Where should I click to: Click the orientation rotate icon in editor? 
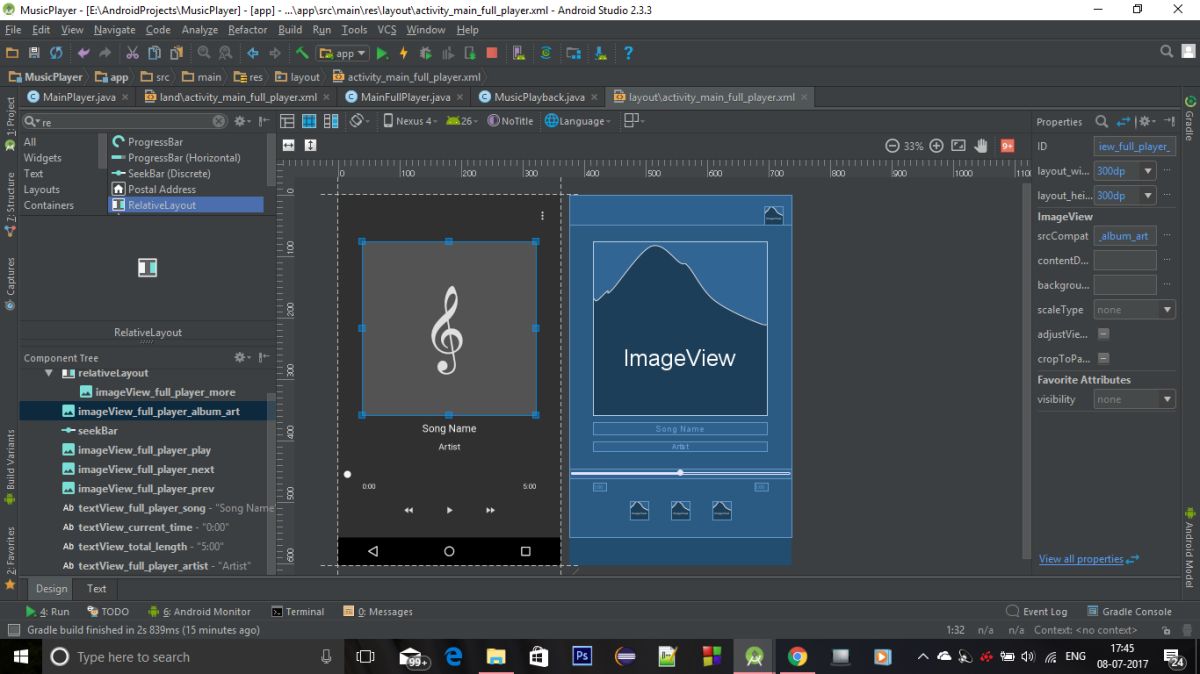pyautogui.click(x=358, y=121)
